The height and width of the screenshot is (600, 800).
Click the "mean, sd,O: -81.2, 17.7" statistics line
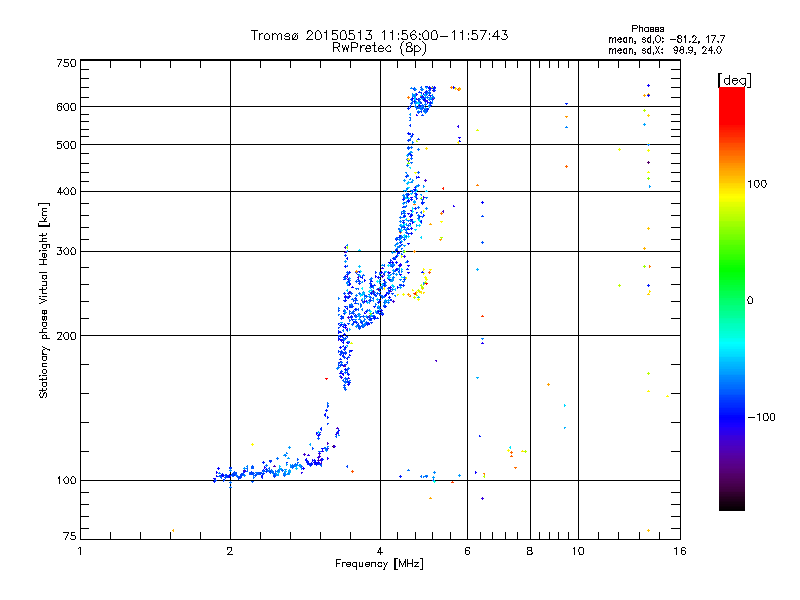point(667,39)
